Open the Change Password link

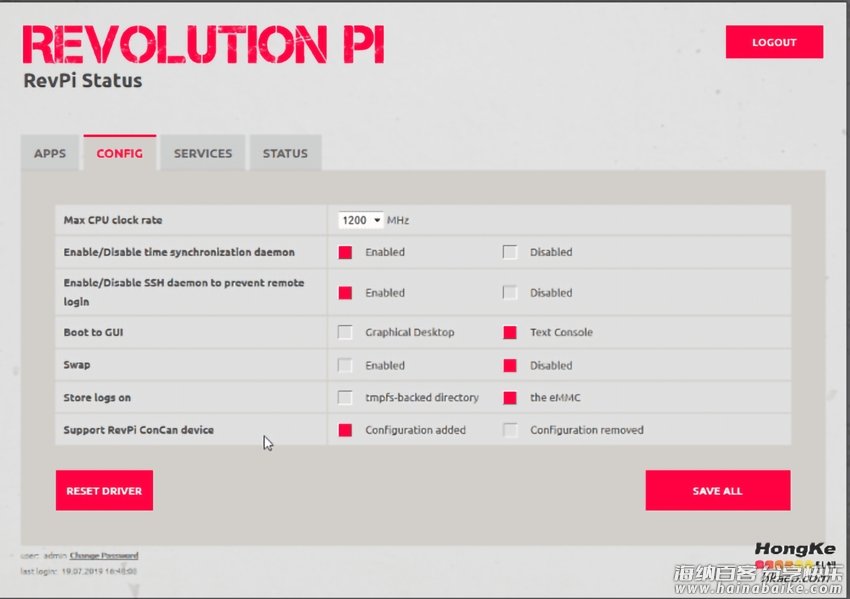pyautogui.click(x=104, y=556)
